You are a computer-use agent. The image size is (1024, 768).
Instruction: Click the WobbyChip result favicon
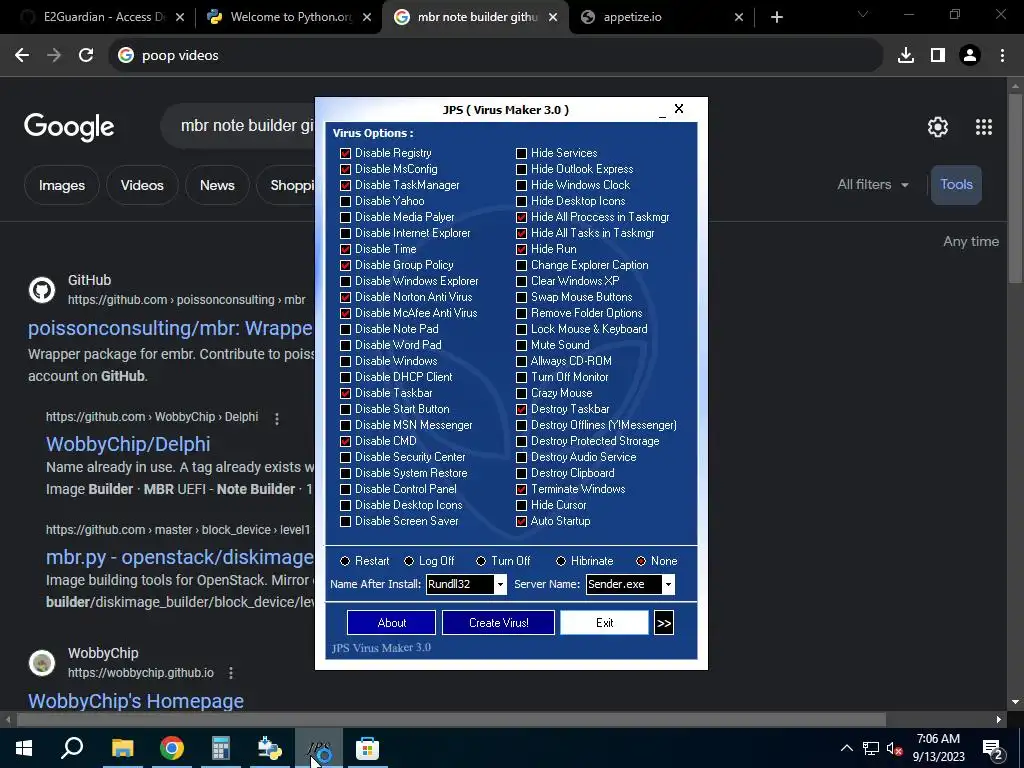[42, 663]
